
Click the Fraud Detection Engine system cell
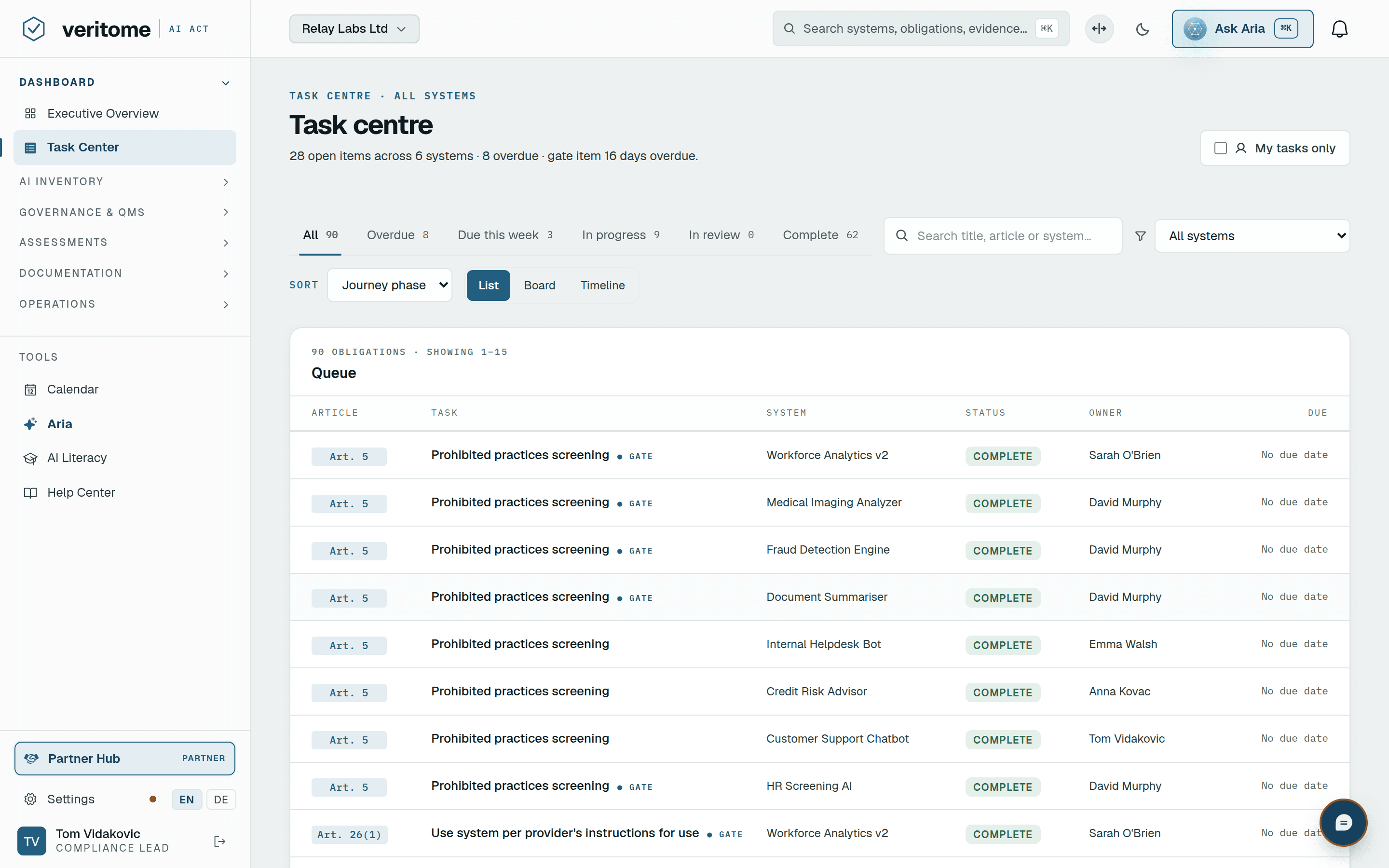coord(828,550)
